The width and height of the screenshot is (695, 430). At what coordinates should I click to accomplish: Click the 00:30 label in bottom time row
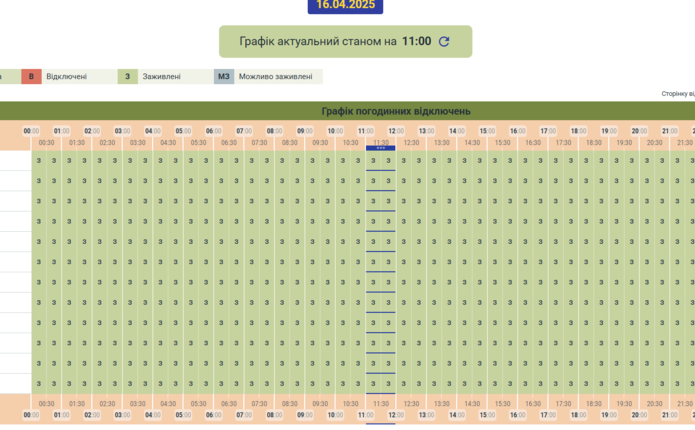(x=46, y=404)
